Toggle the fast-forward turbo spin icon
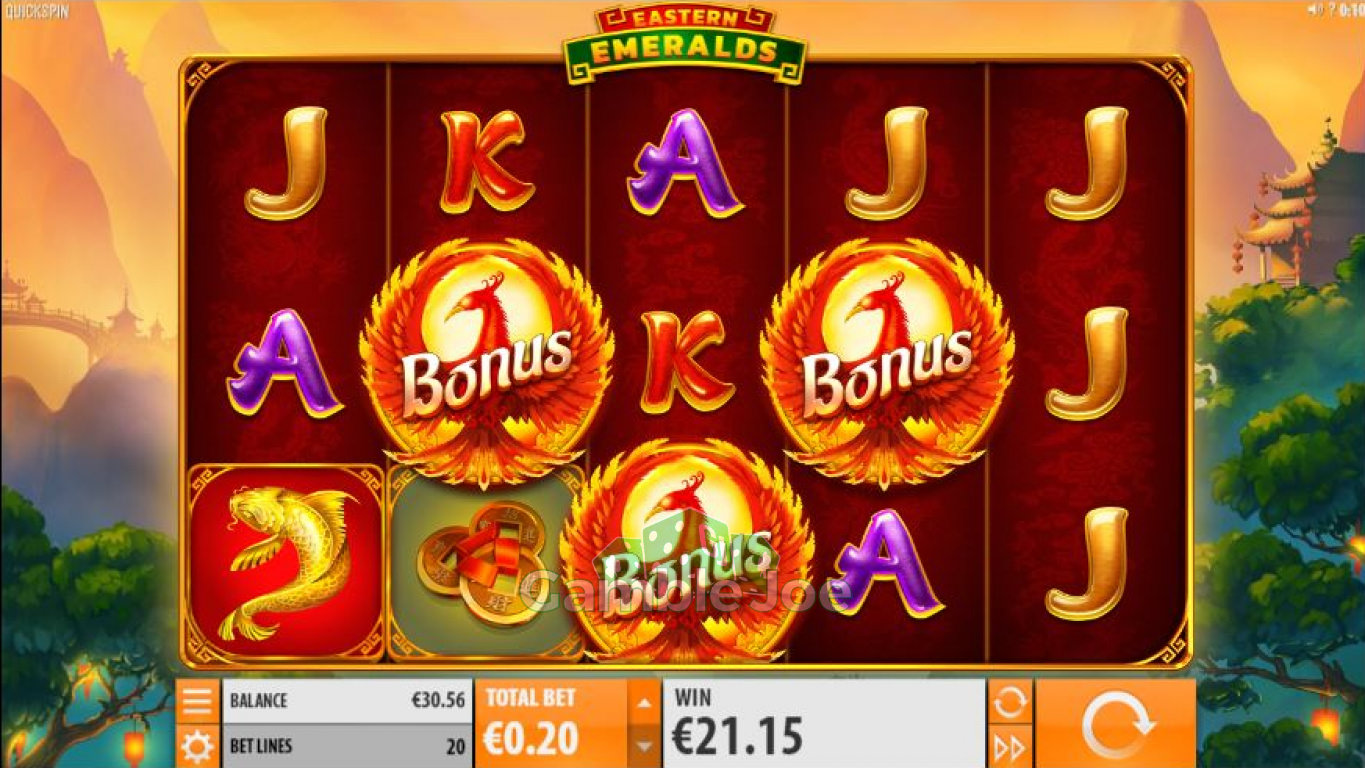The width and height of the screenshot is (1365, 768). 1010,746
